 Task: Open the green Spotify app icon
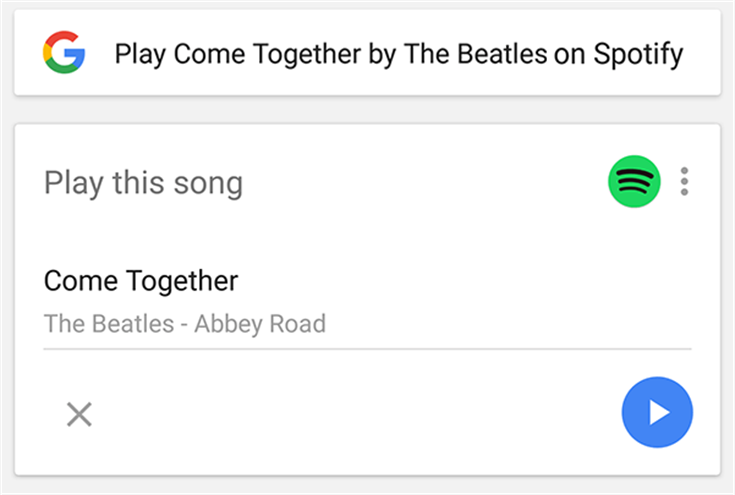pyautogui.click(x=634, y=182)
